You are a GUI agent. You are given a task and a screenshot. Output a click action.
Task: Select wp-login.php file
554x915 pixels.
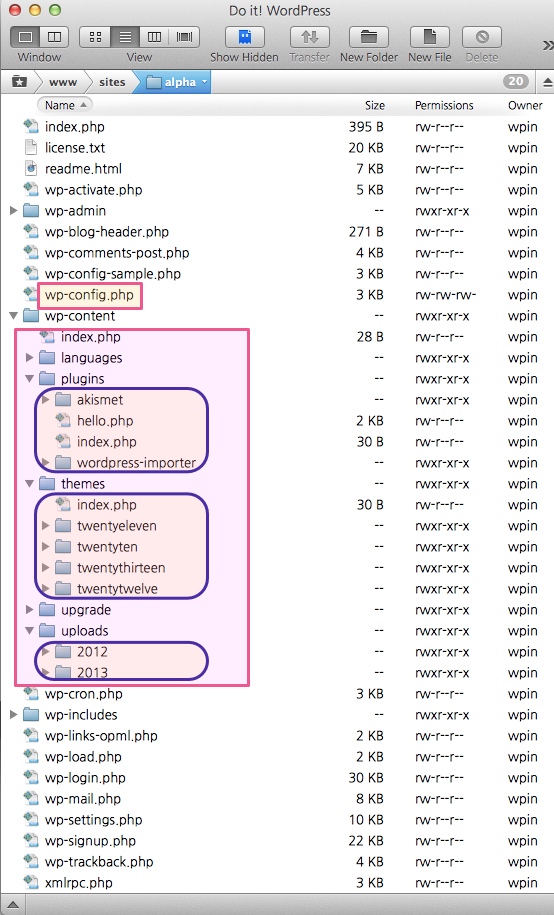point(85,778)
